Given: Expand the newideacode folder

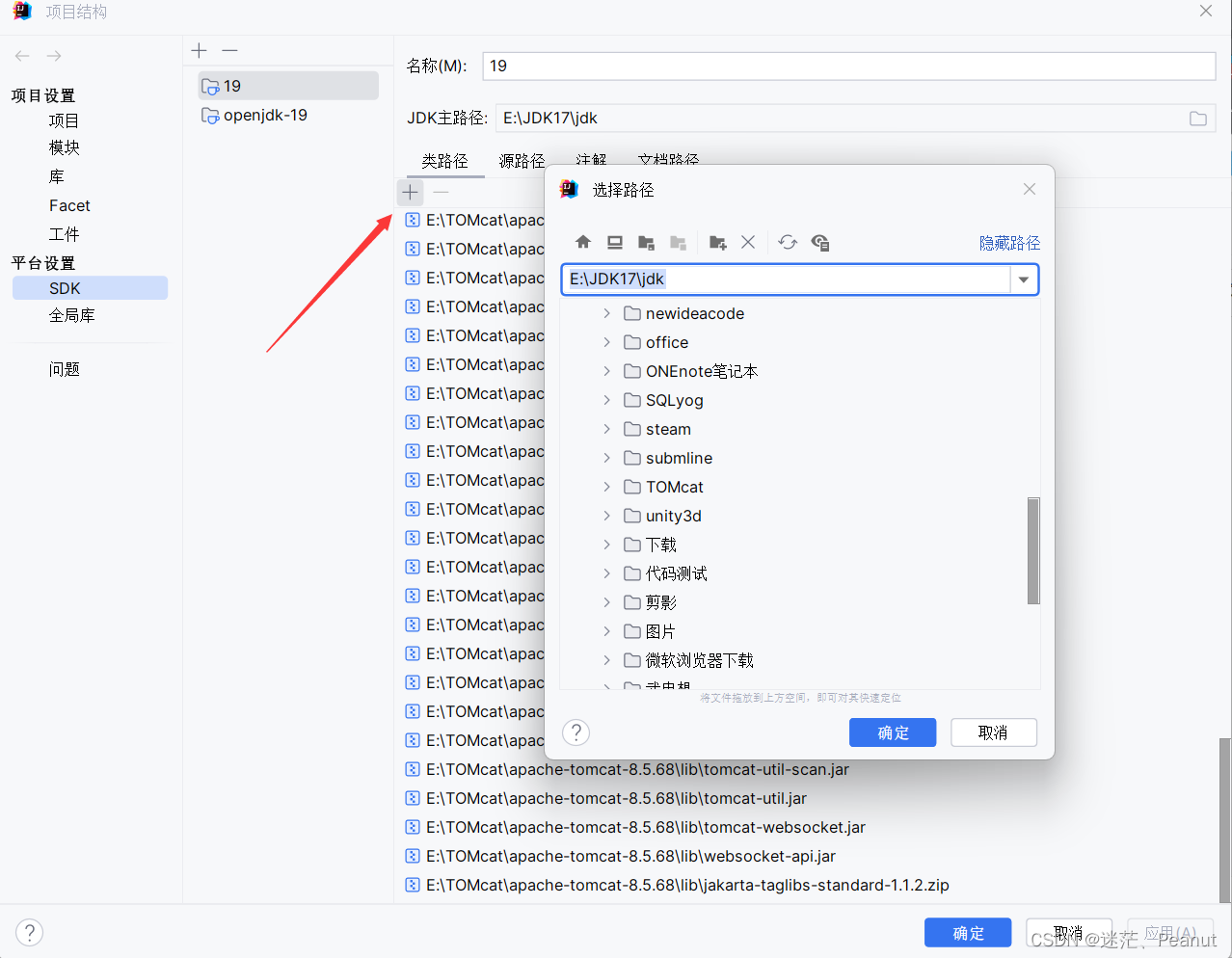Looking at the screenshot, I should 606,313.
